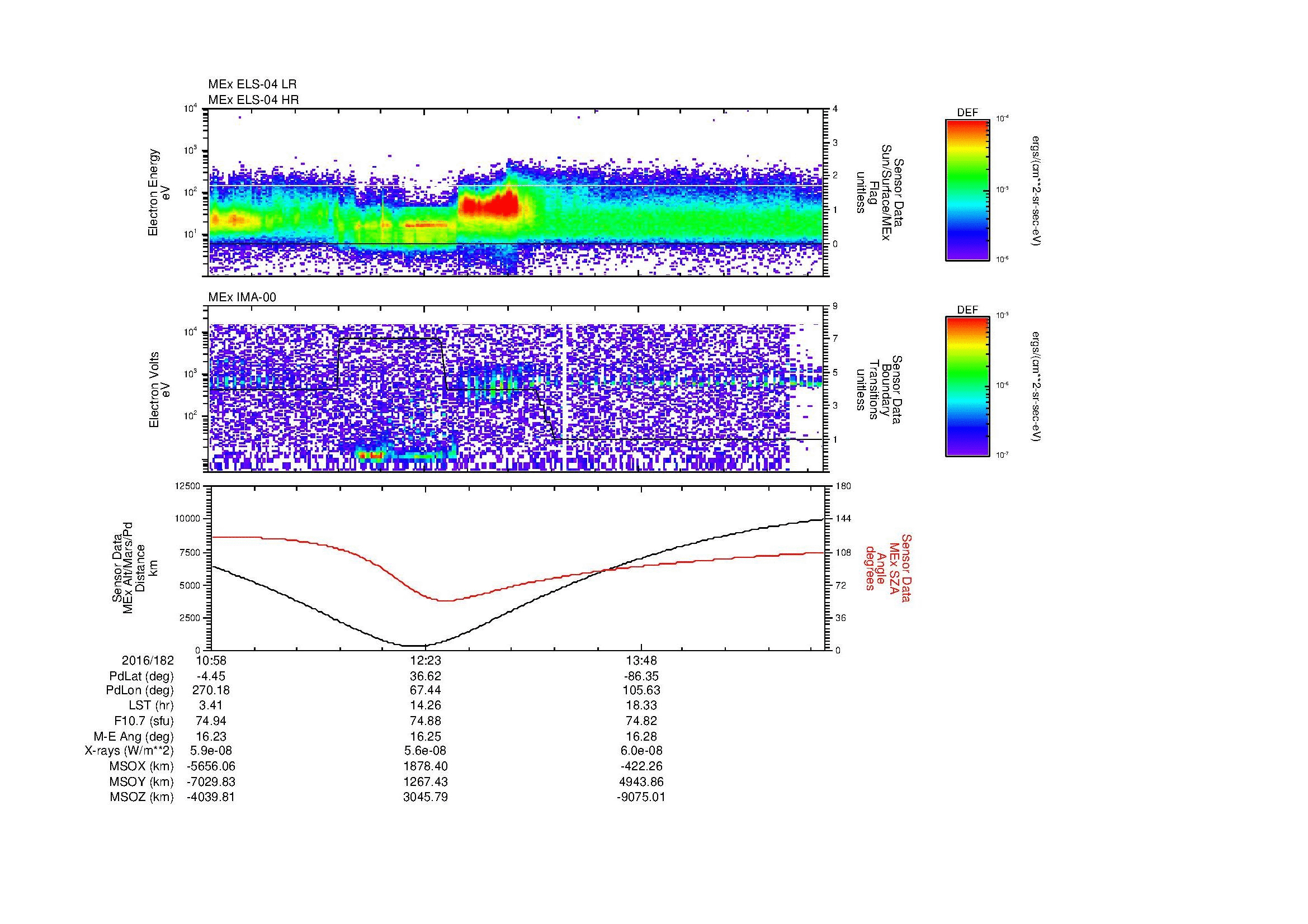Click the MSOY value 1267.43

point(426,781)
